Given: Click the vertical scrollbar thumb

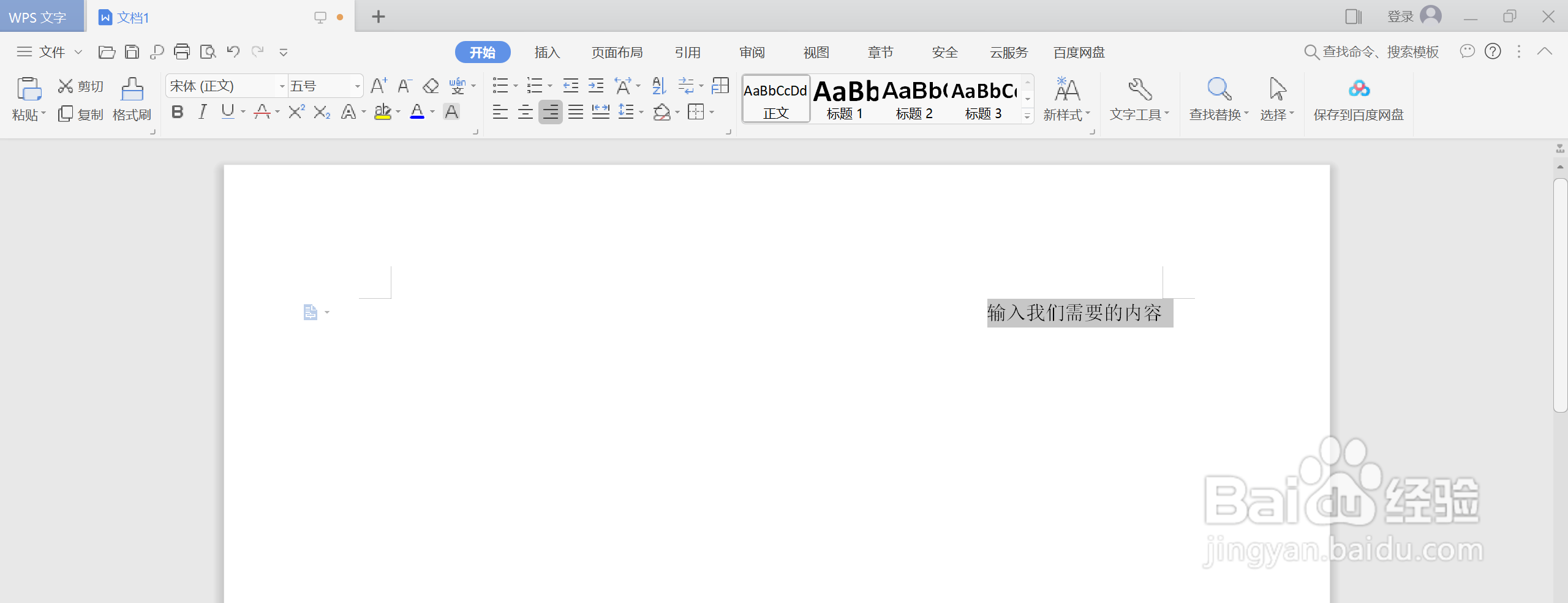Looking at the screenshot, I should (1560, 295).
